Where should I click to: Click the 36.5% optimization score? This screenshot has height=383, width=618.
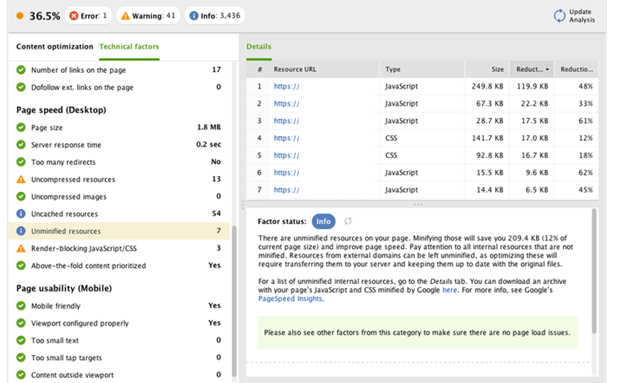pos(45,16)
